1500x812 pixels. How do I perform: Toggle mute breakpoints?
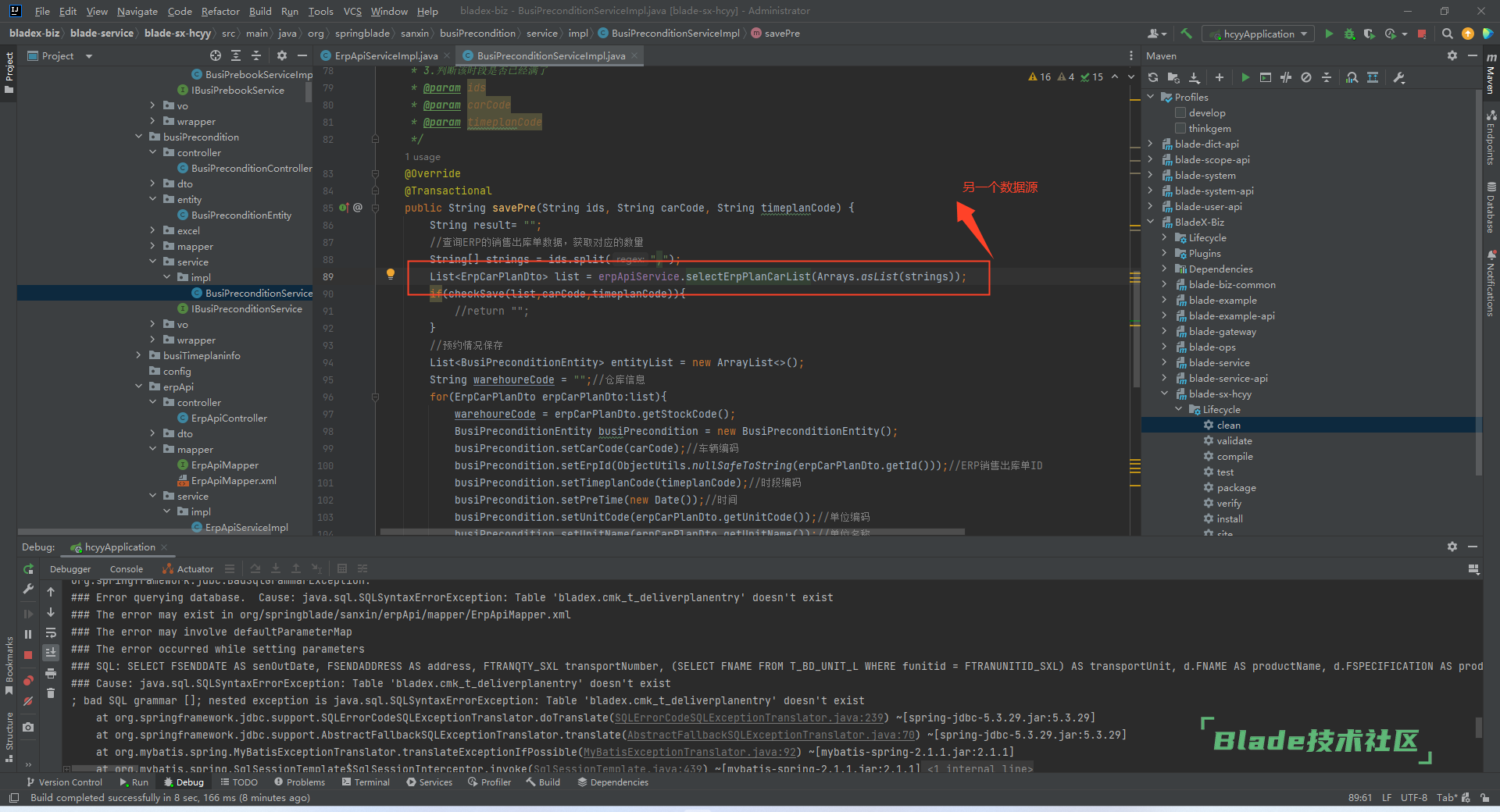point(28,701)
